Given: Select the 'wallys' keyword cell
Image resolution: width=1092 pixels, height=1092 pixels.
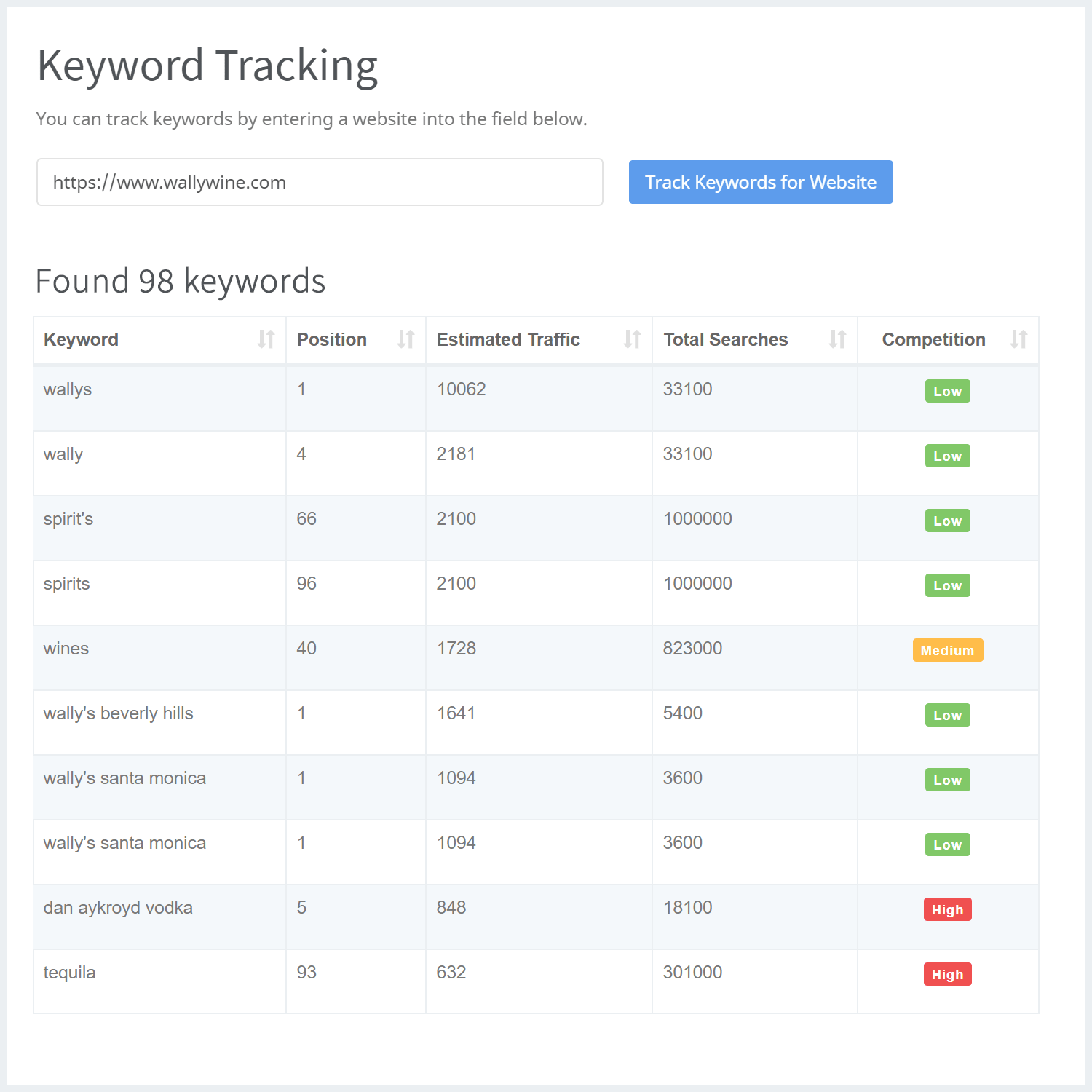Looking at the screenshot, I should point(68,389).
